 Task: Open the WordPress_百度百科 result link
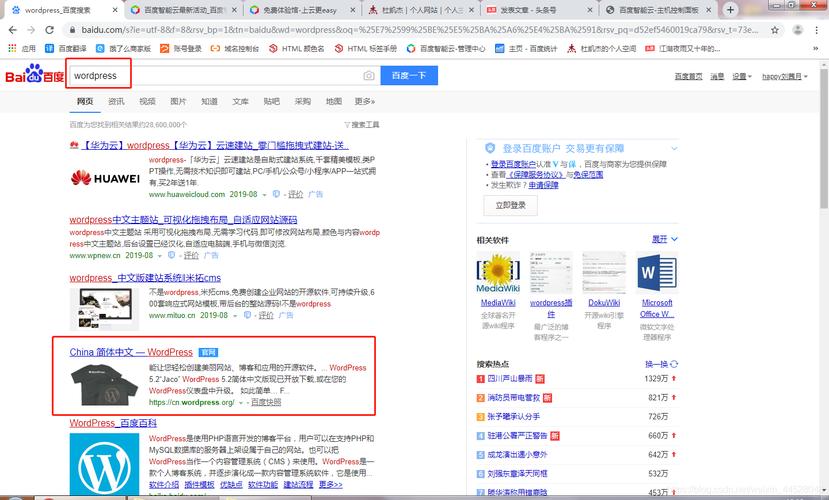click(x=113, y=423)
